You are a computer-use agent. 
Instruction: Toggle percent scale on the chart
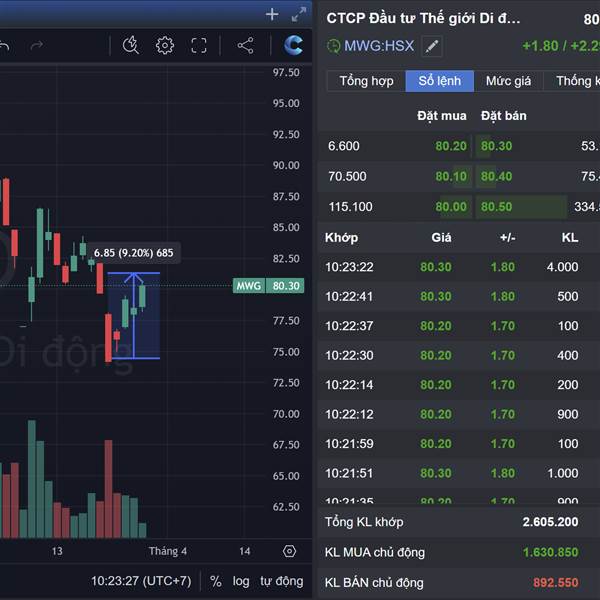click(215, 581)
